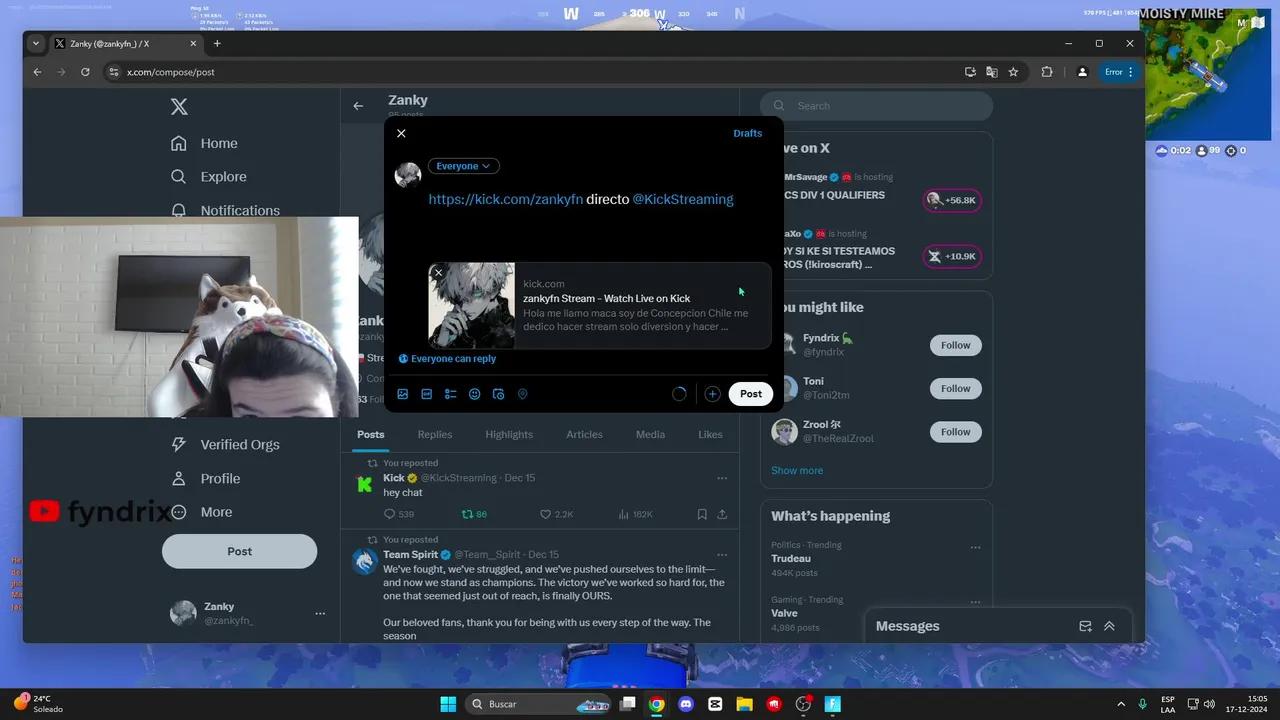This screenshot has height=720, width=1280.
Task: Open more options on Kick's post
Action: click(722, 478)
